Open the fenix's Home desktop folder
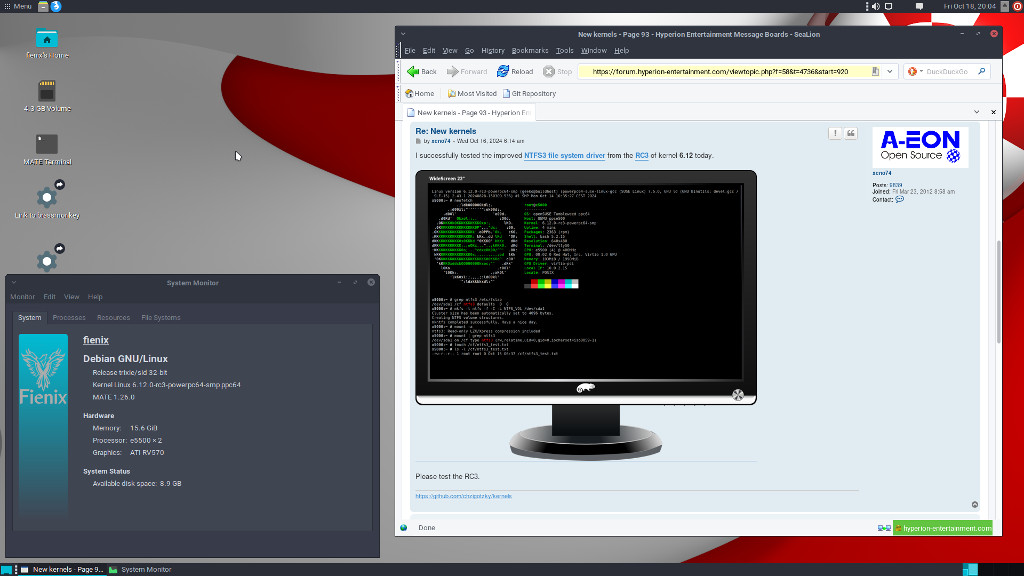This screenshot has height=576, width=1024. [x=47, y=44]
